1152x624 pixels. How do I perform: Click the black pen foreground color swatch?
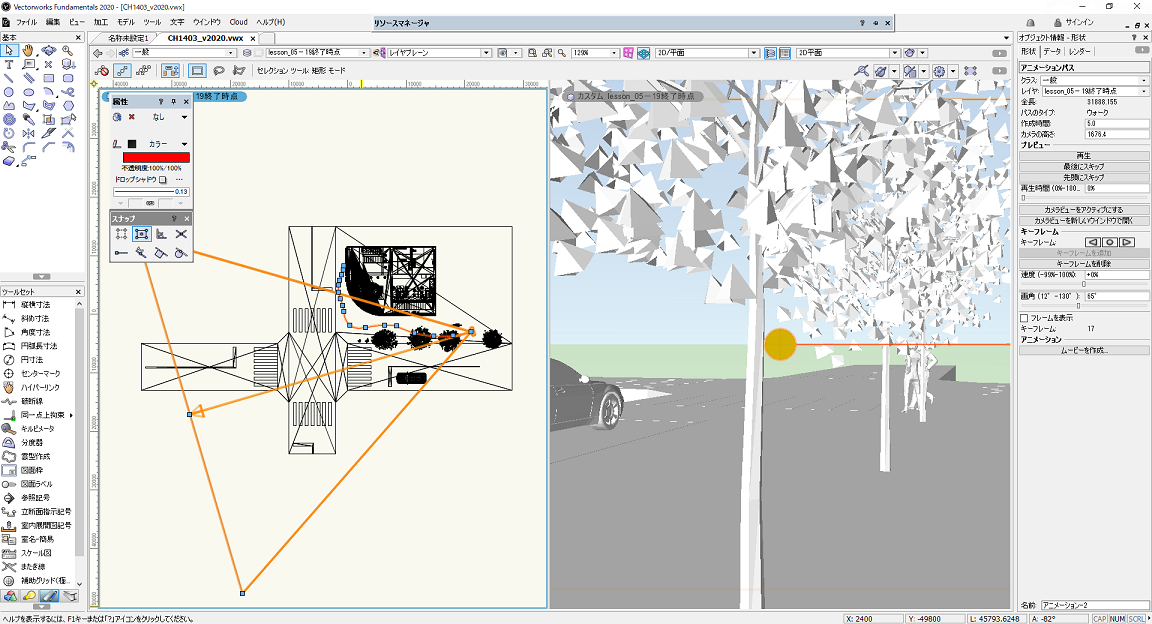(132, 144)
